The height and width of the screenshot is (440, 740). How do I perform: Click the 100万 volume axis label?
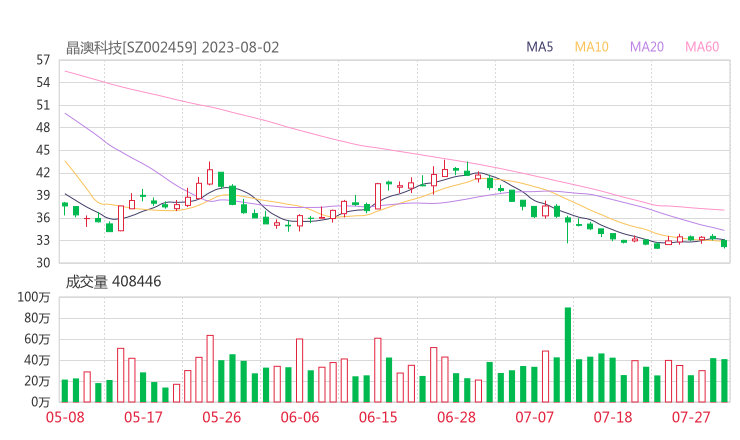(34, 297)
